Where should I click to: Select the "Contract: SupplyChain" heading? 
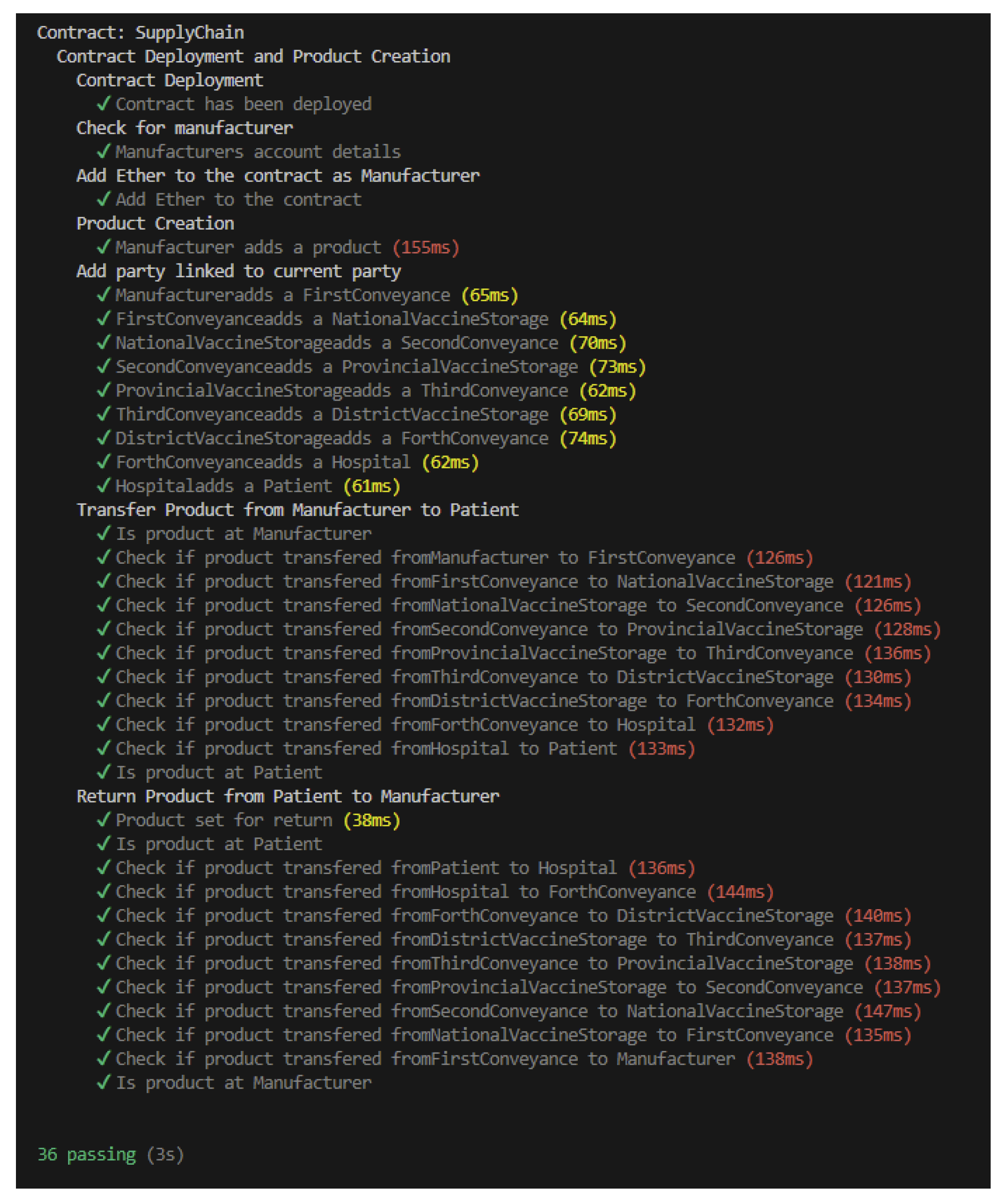(x=140, y=33)
